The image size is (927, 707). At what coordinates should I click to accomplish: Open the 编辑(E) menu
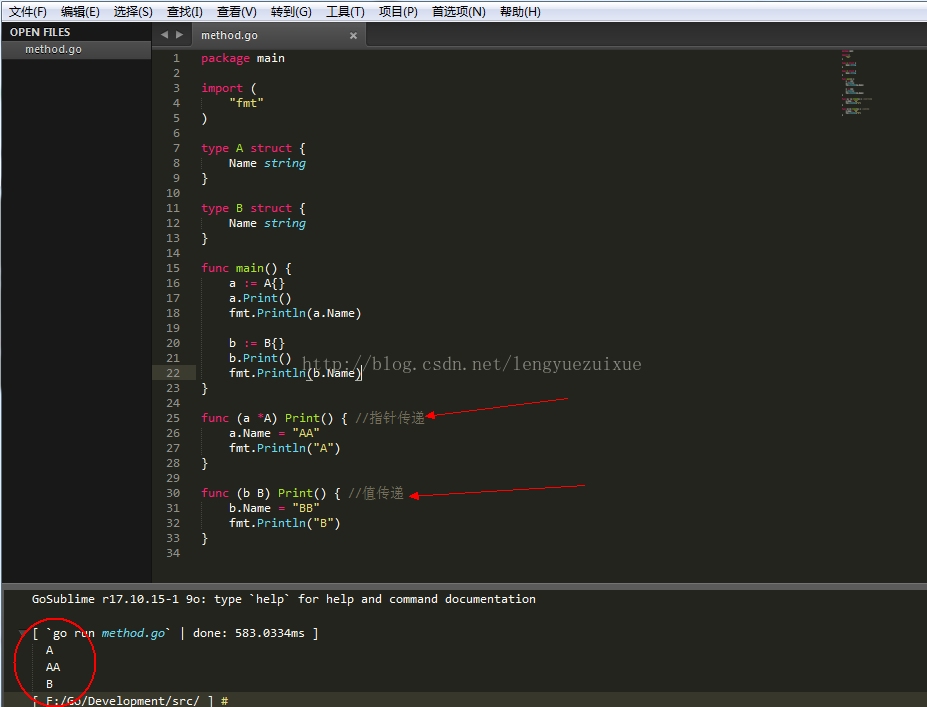[80, 12]
